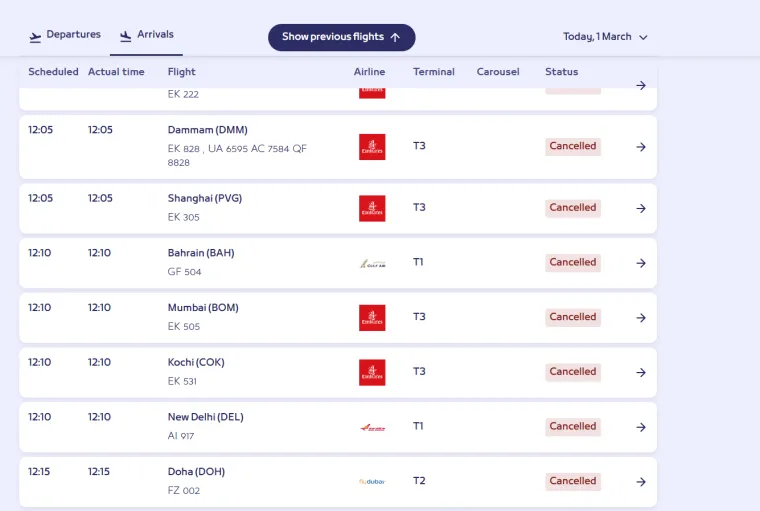Click flydubai logo on Doha row
760x511 pixels.
pos(372,481)
